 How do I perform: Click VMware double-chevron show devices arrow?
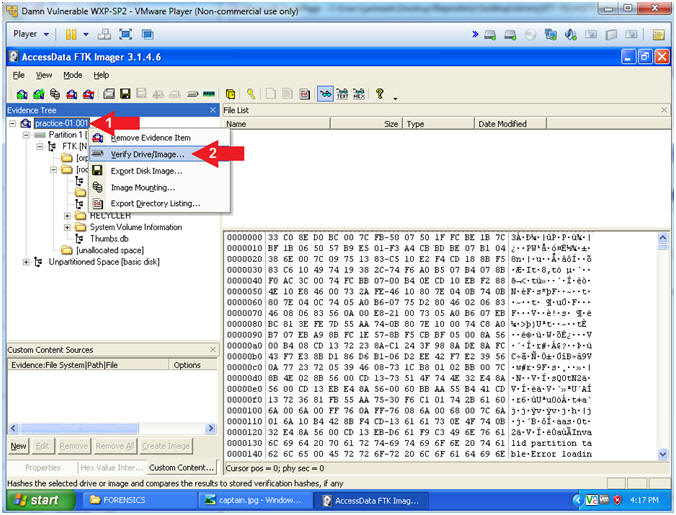point(475,34)
